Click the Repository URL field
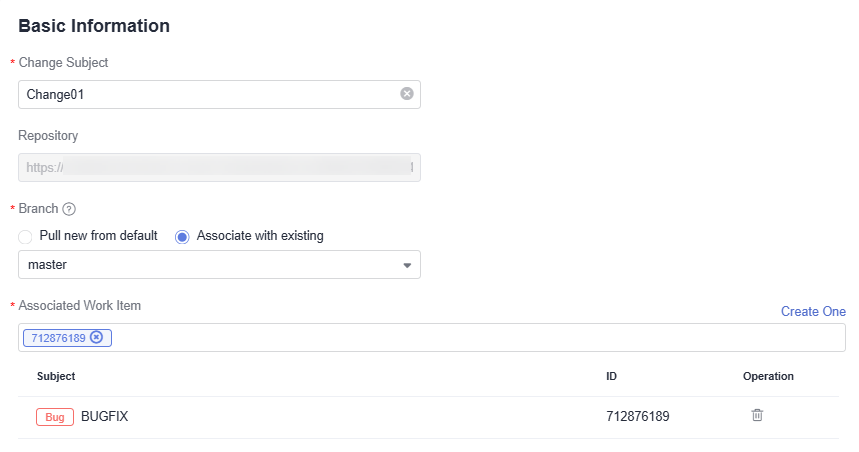This screenshot has height=452, width=859. click(x=219, y=167)
